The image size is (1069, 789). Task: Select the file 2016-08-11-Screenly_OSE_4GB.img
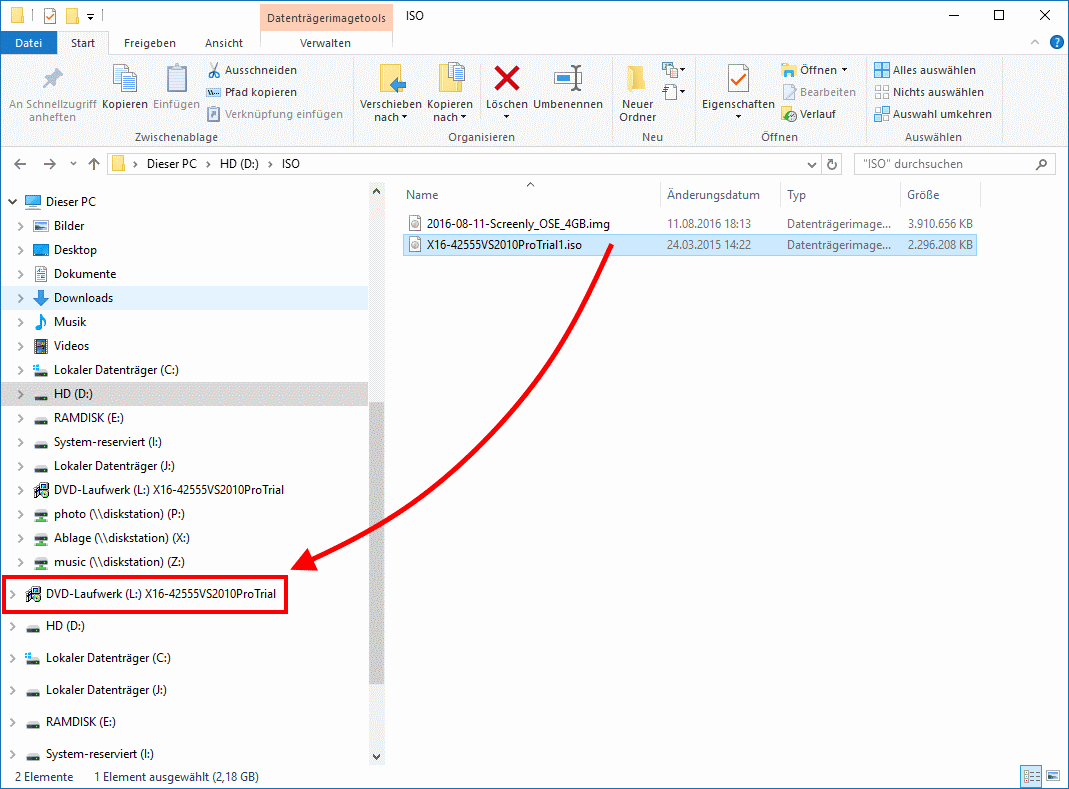point(690,224)
